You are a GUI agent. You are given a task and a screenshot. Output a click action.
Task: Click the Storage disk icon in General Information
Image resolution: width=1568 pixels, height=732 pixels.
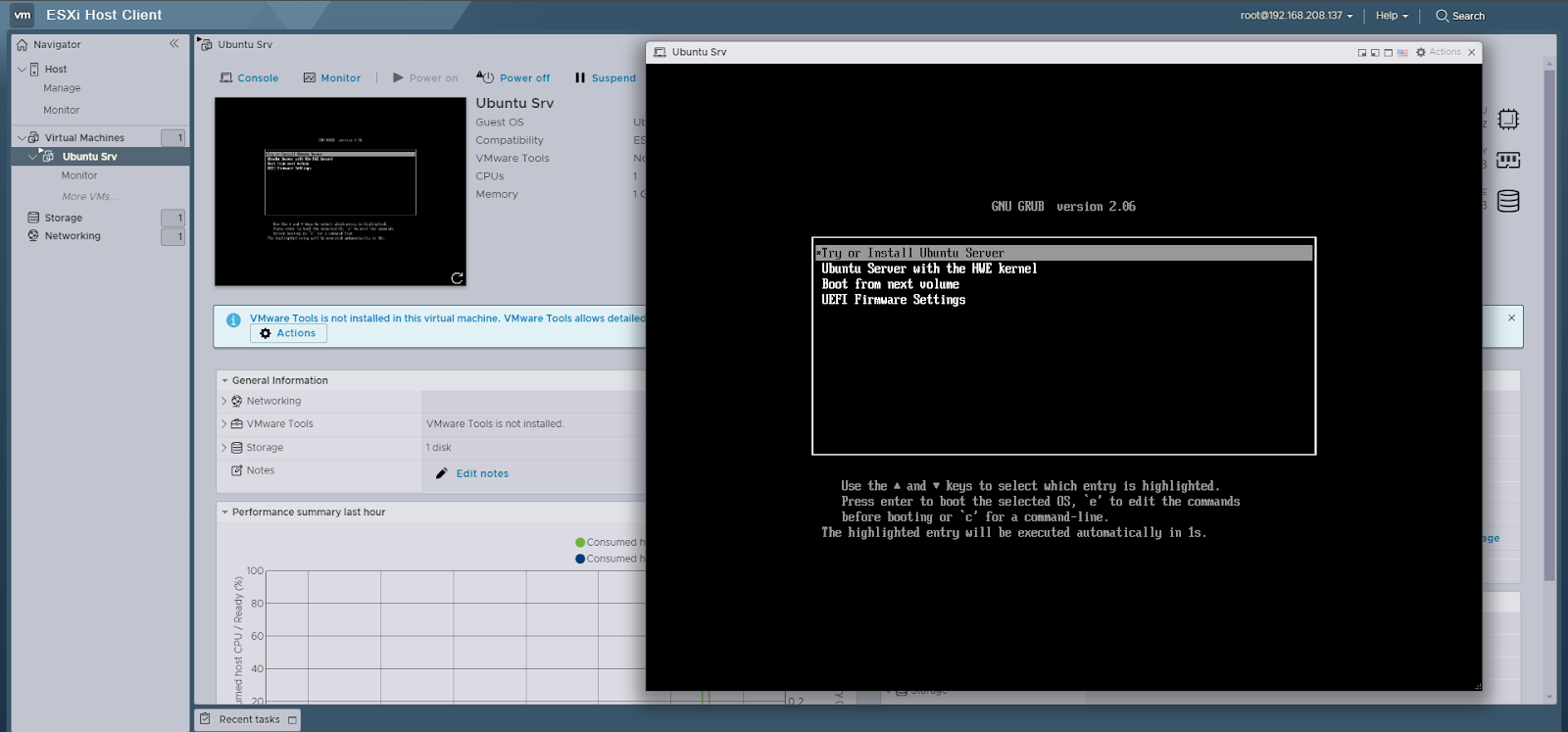click(x=236, y=447)
